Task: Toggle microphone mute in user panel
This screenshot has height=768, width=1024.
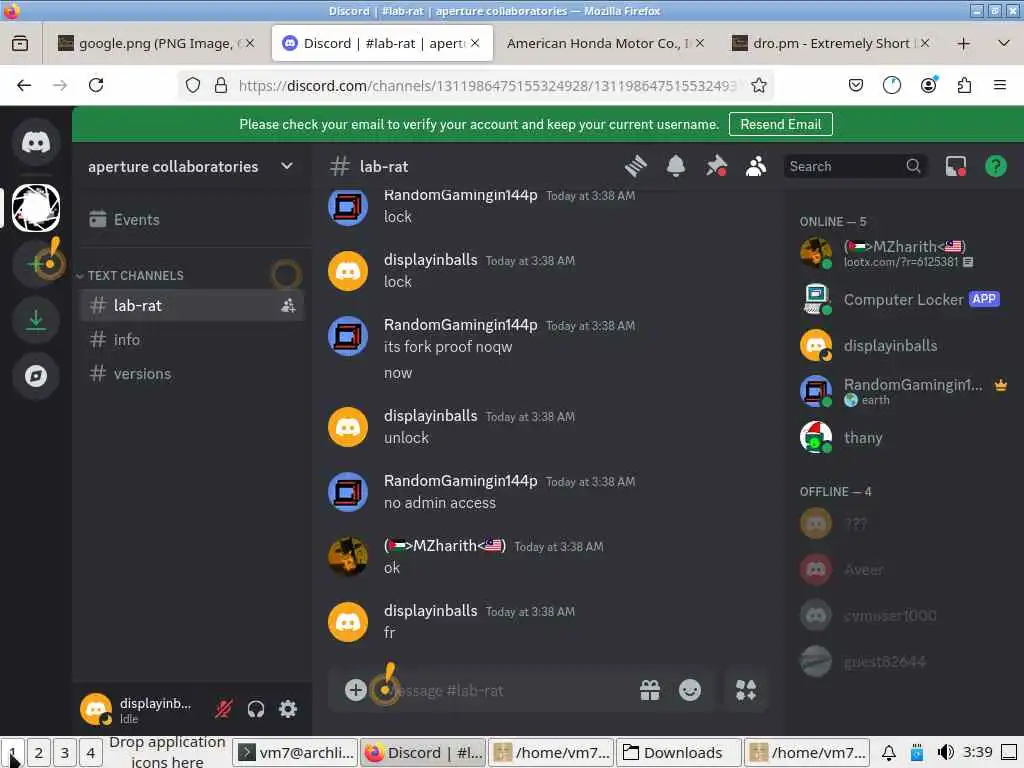Action: [223, 709]
